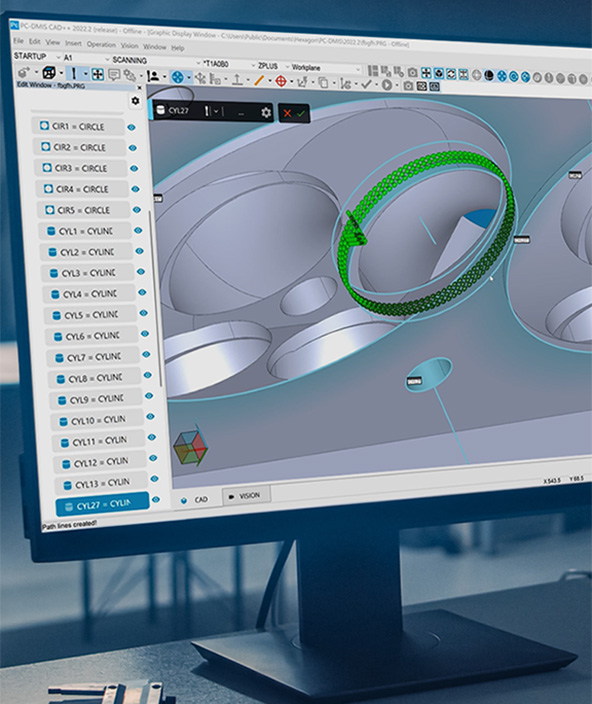Select the CYL12 feature row
This screenshot has height=704, width=592.
(x=99, y=462)
